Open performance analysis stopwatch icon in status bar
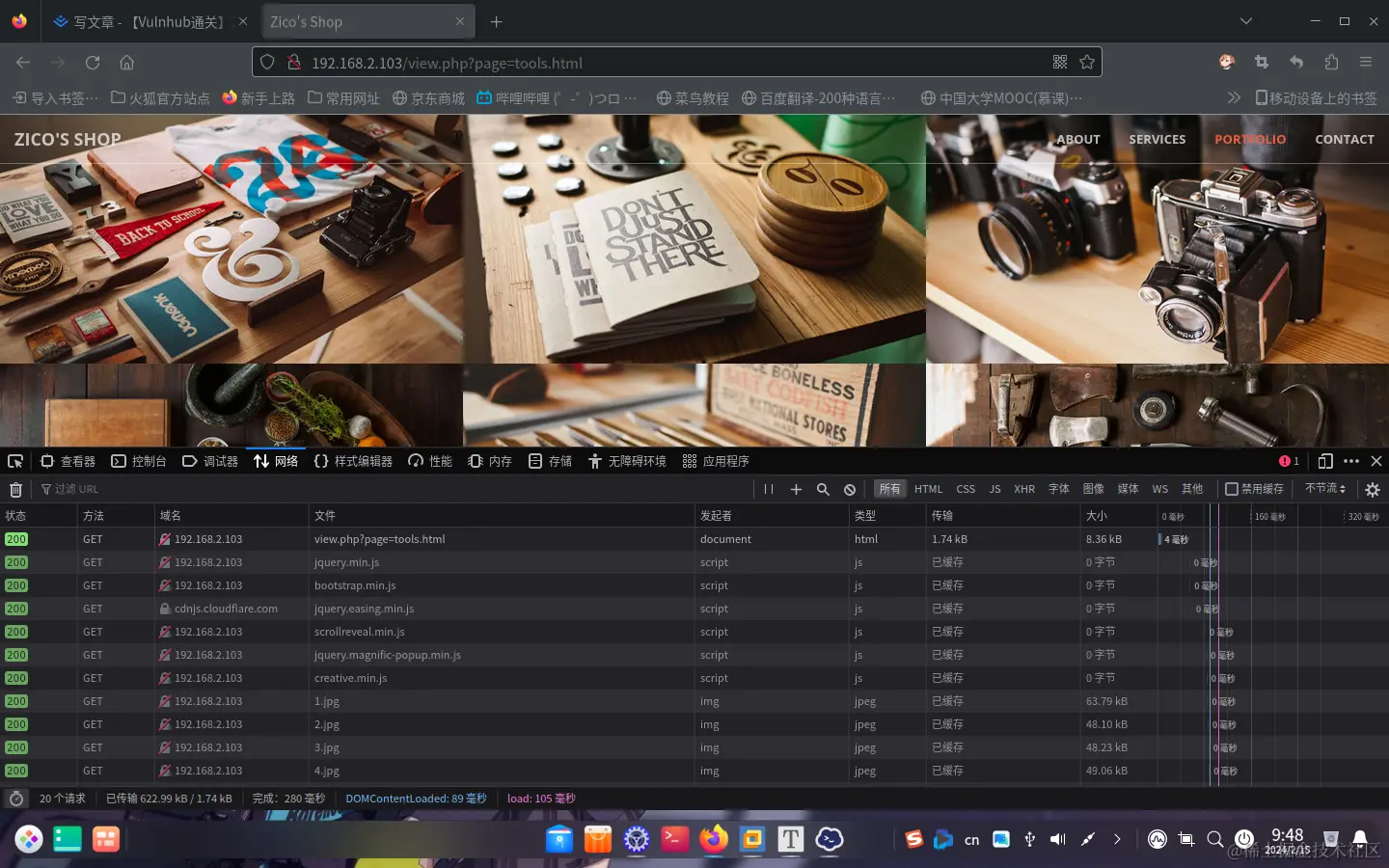 pyautogui.click(x=15, y=799)
